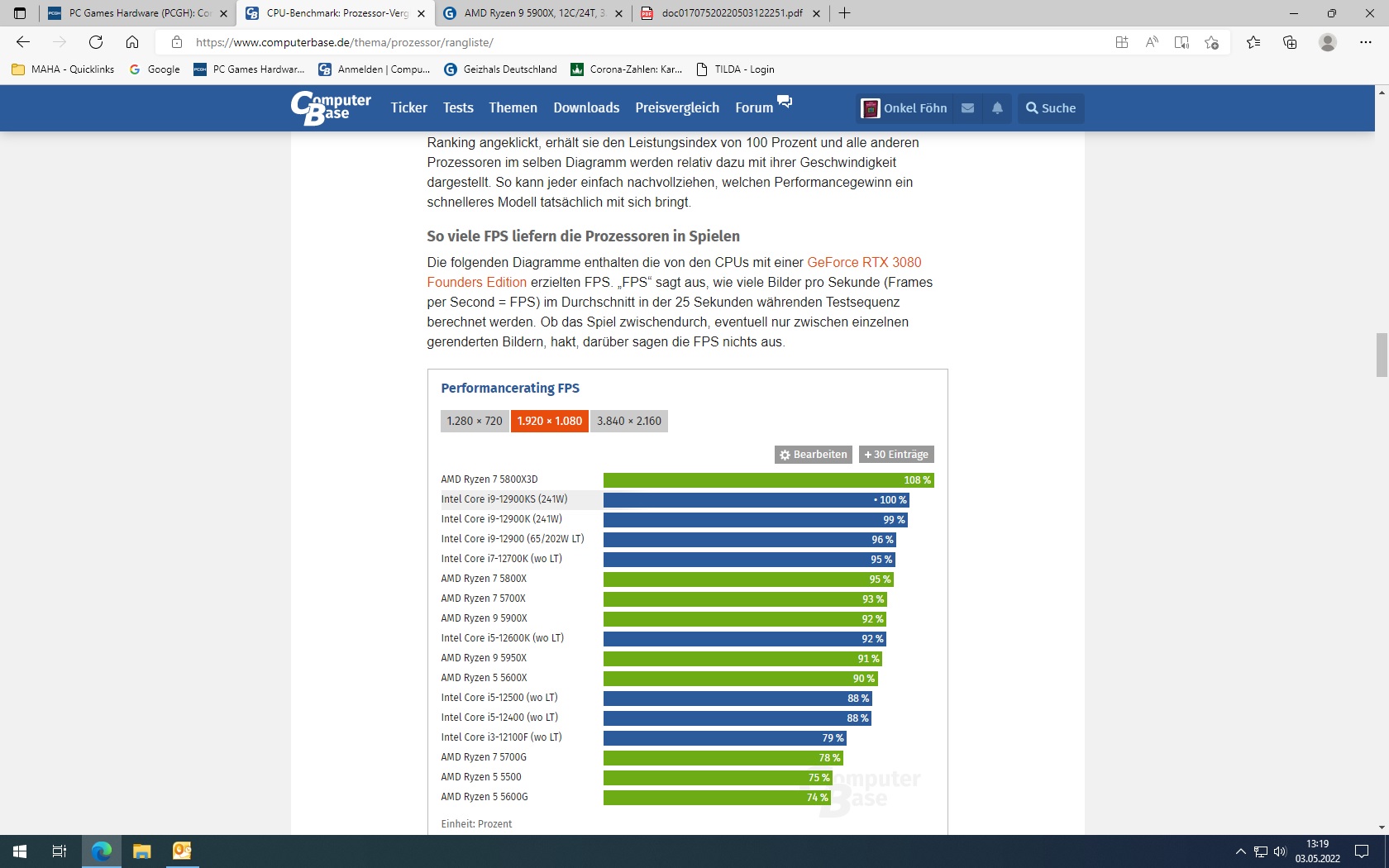Open Geizhals Deutschland bookmark
Image resolution: width=1389 pixels, height=868 pixels.
click(501, 69)
